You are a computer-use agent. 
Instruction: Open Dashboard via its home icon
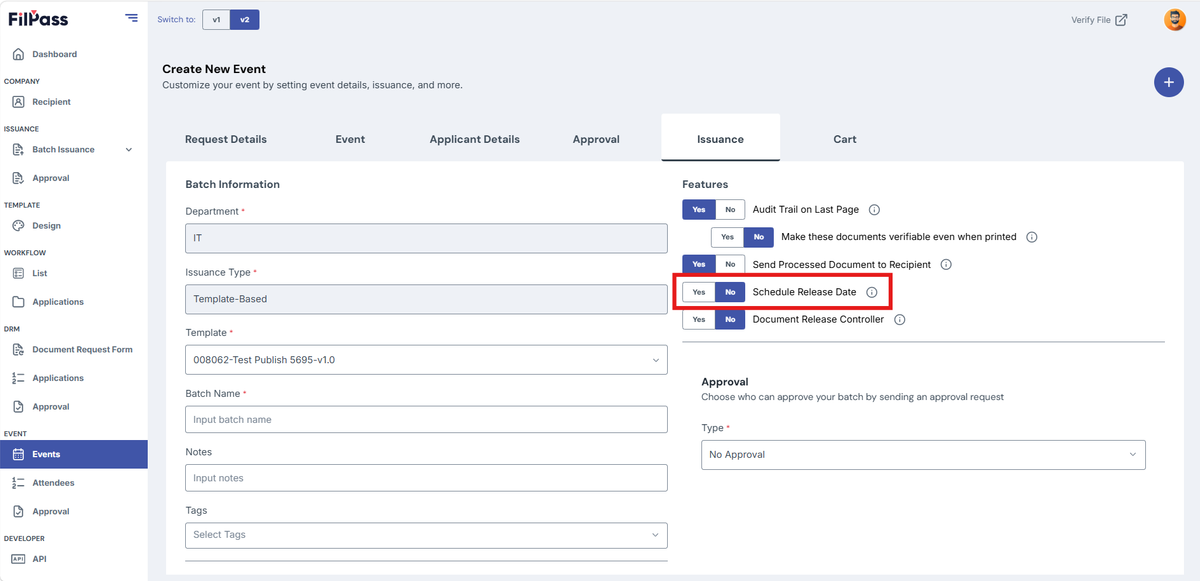click(18, 54)
